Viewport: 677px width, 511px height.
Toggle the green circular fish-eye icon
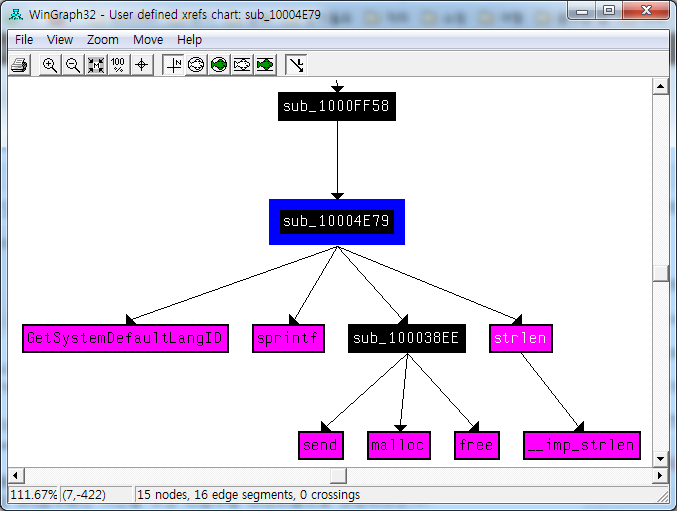point(219,65)
